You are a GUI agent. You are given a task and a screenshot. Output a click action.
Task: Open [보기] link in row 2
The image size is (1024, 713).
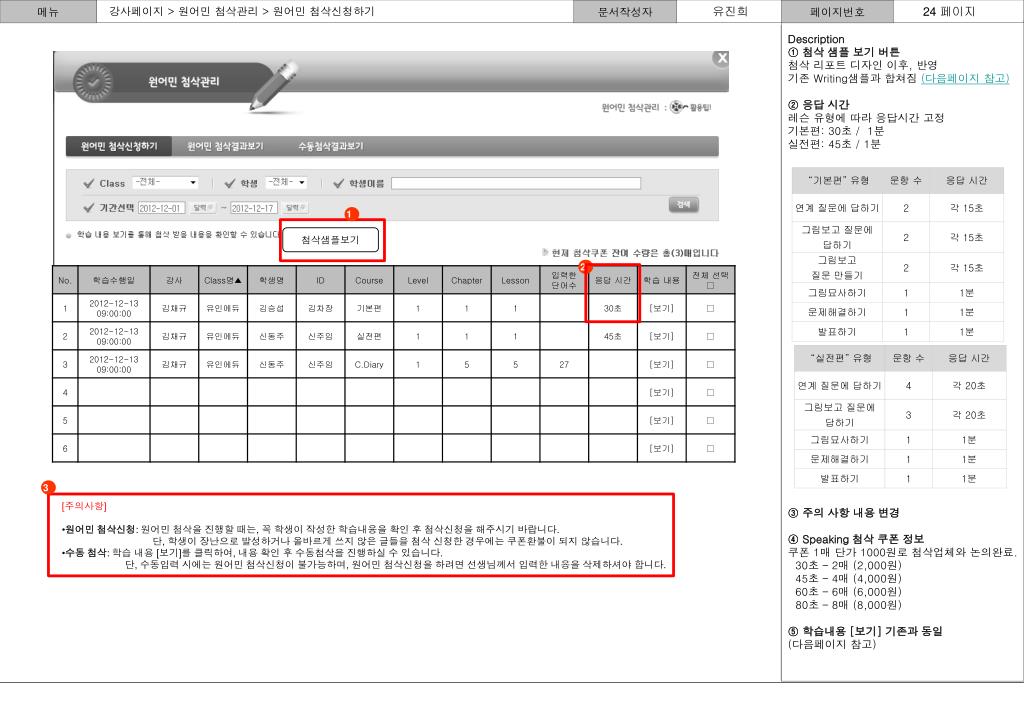click(662, 336)
